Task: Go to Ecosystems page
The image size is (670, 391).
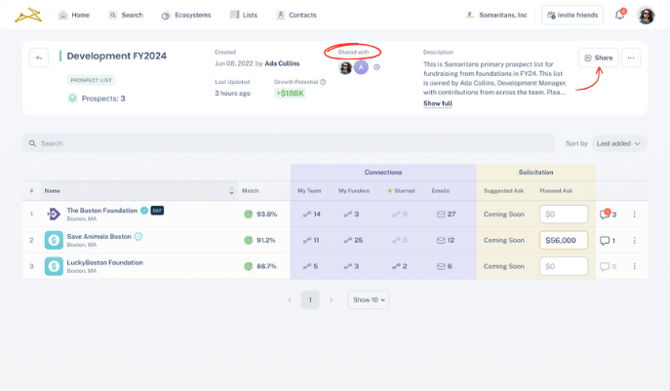Action: [186, 15]
